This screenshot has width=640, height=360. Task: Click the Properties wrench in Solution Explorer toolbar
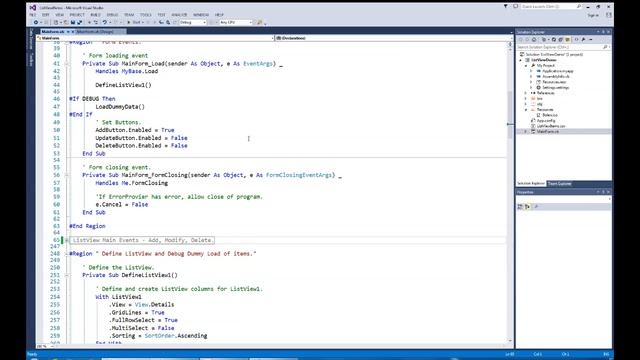coord(583,40)
